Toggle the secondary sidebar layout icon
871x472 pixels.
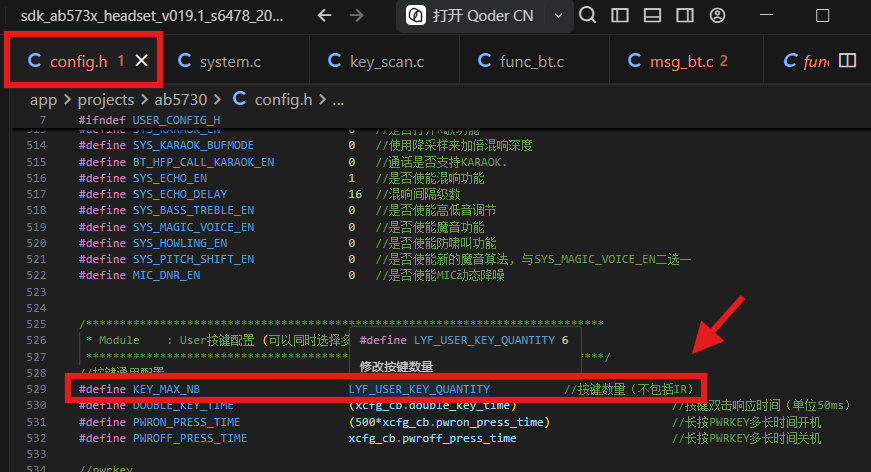(x=685, y=16)
